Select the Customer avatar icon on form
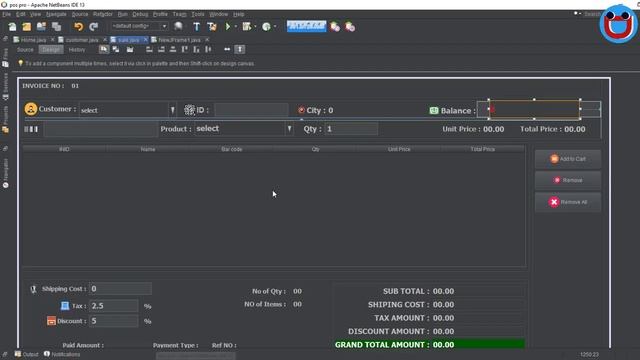This screenshot has height=360, width=640. pyautogui.click(x=31, y=109)
